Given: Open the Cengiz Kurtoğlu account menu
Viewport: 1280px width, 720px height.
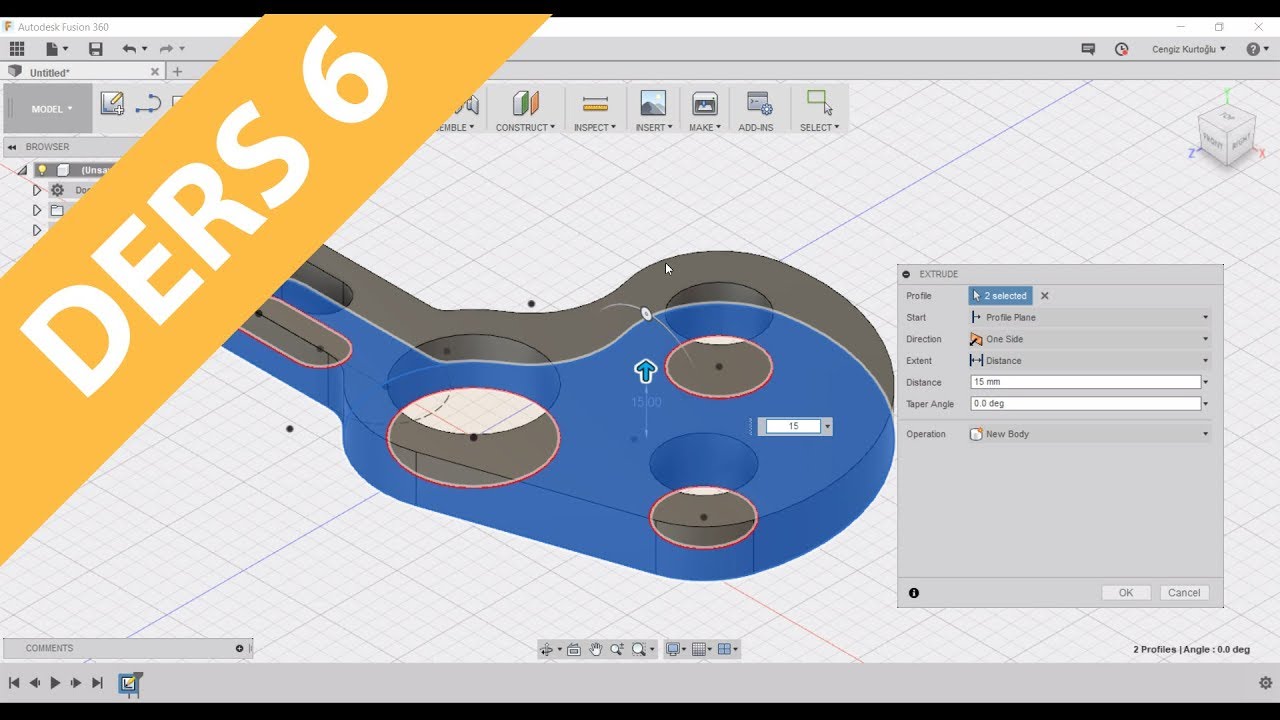Looking at the screenshot, I should [x=1189, y=48].
